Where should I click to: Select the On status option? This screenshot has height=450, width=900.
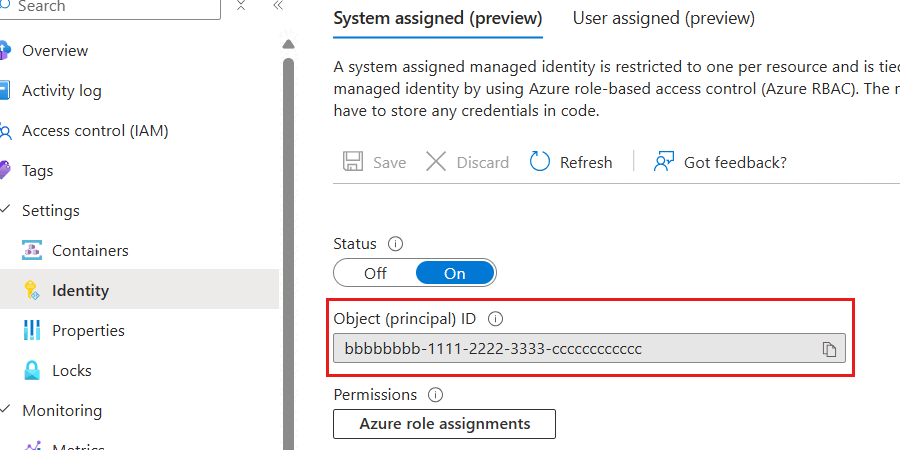[455, 273]
